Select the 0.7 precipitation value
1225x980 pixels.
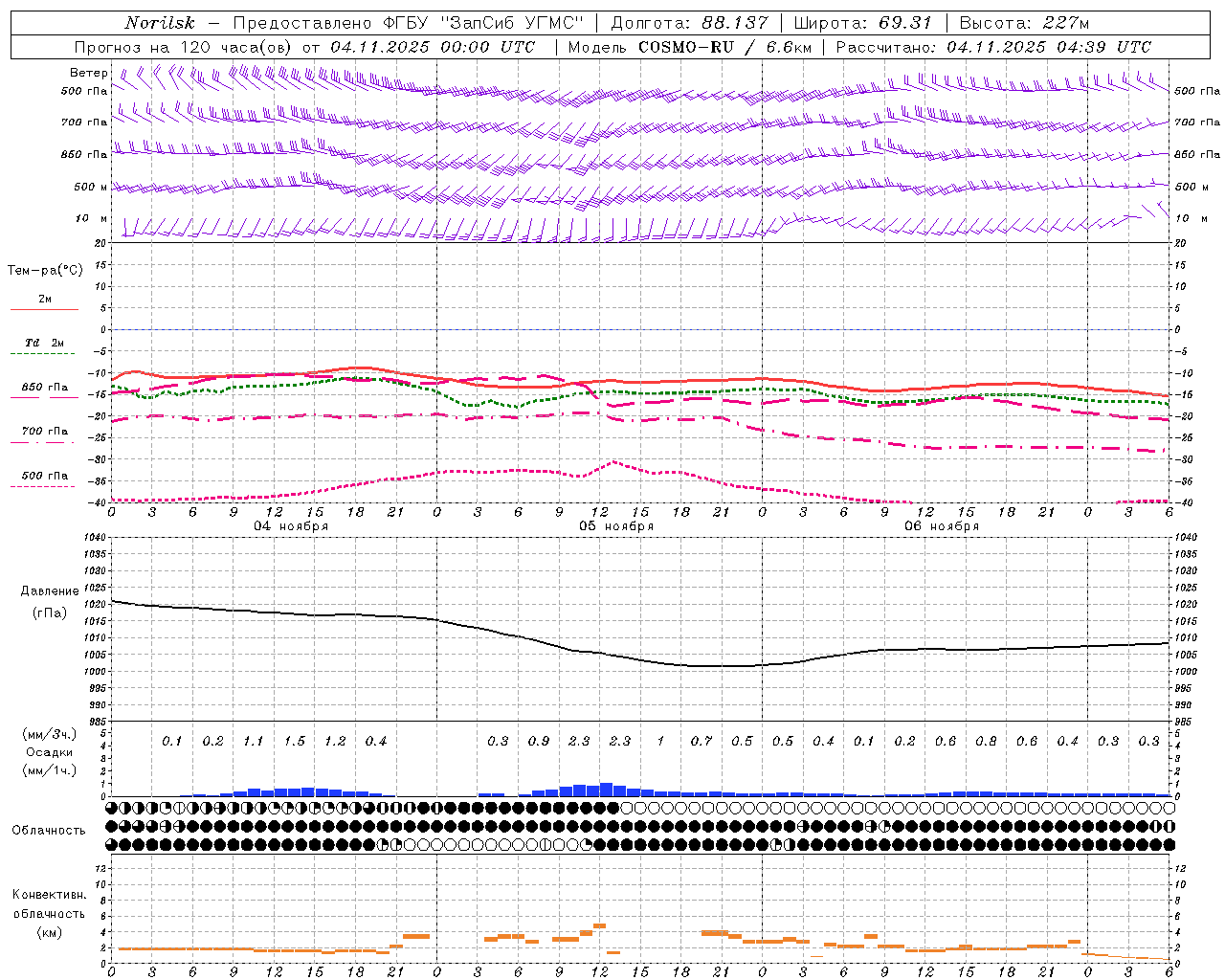coord(702,742)
